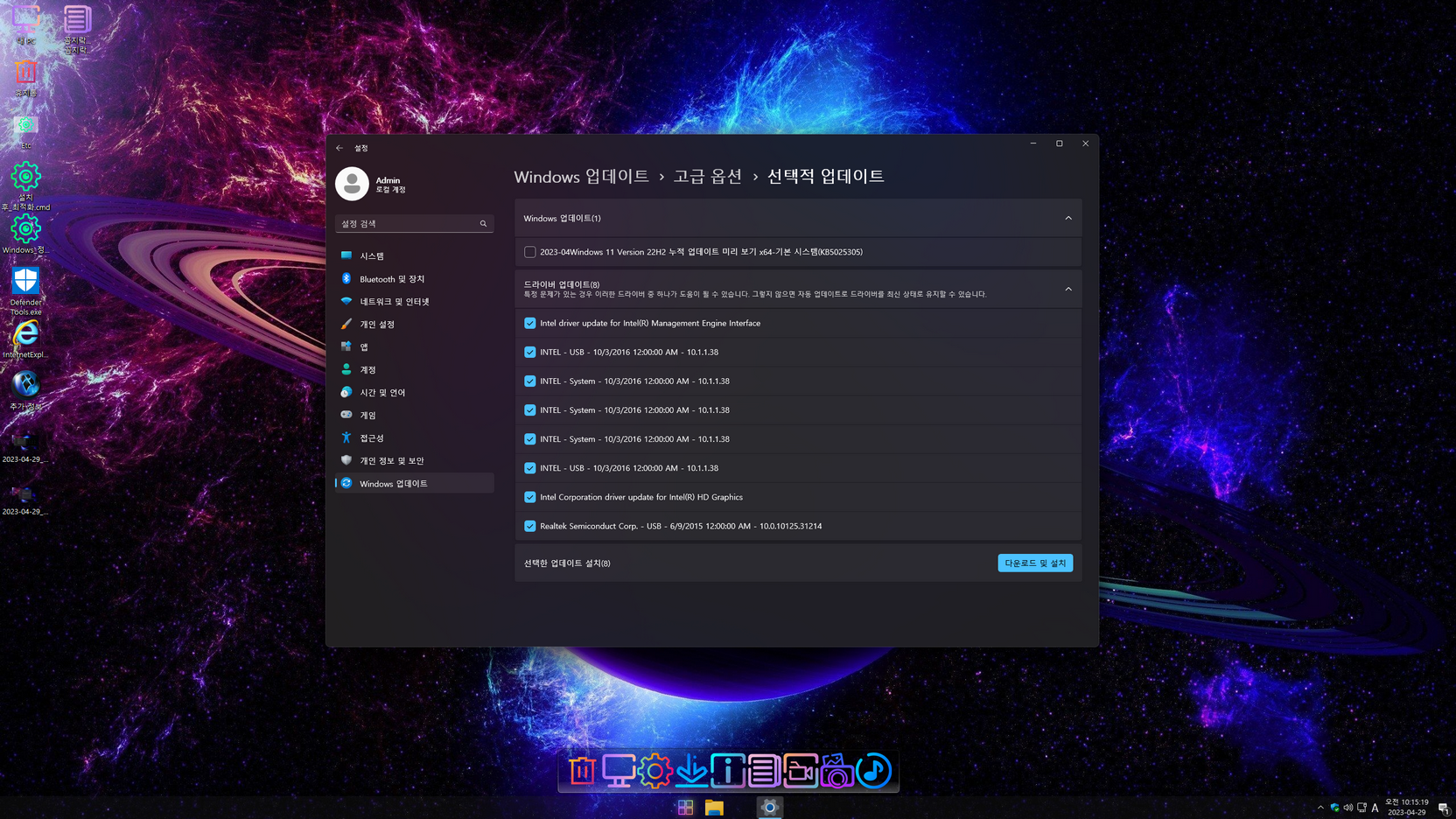
Task: Open 네트워크 및 인터넷 settings
Action: click(415, 301)
